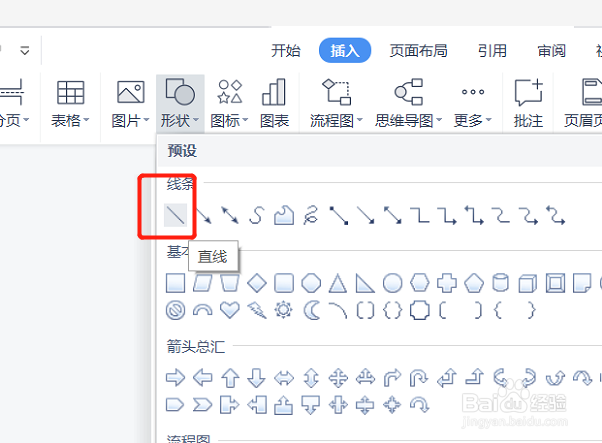Choose the cube shape

pos(528,283)
